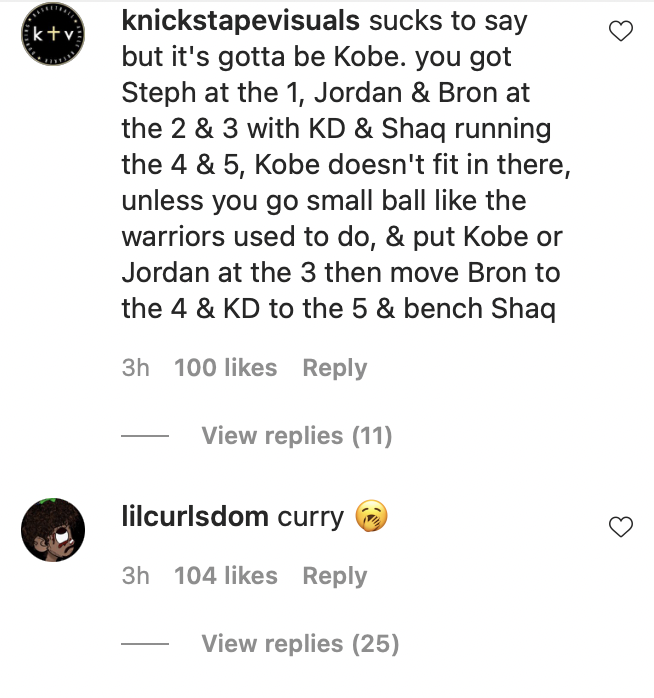The height and width of the screenshot is (698, 654).
Task: Click the word curry in lilcurlsdom's comment
Action: [x=310, y=518]
